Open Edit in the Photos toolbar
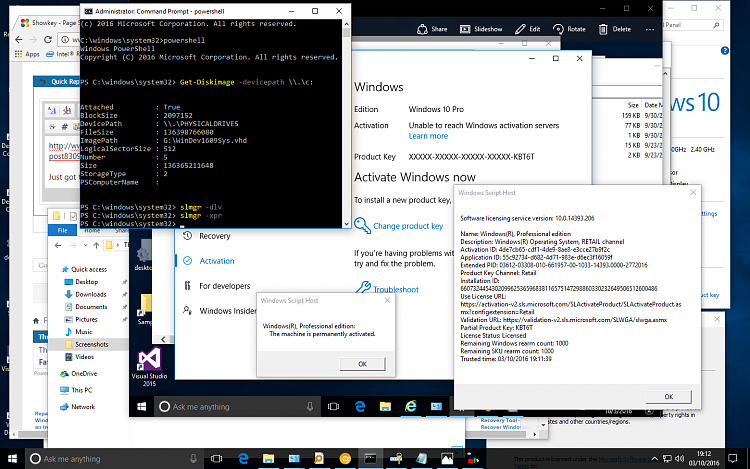This screenshot has width=750, height=469. [528, 29]
